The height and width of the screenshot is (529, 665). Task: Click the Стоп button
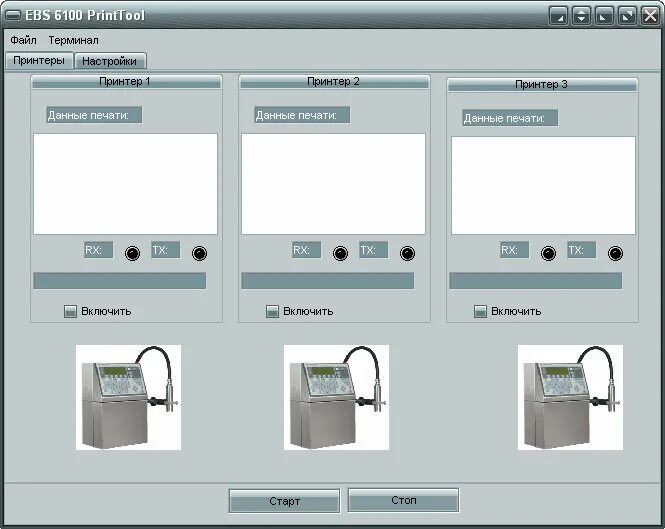(x=403, y=501)
